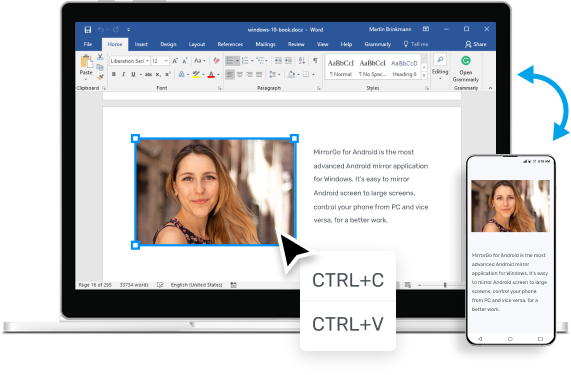571x375 pixels.
Task: Apply the No Spacing style
Action: coord(372,68)
